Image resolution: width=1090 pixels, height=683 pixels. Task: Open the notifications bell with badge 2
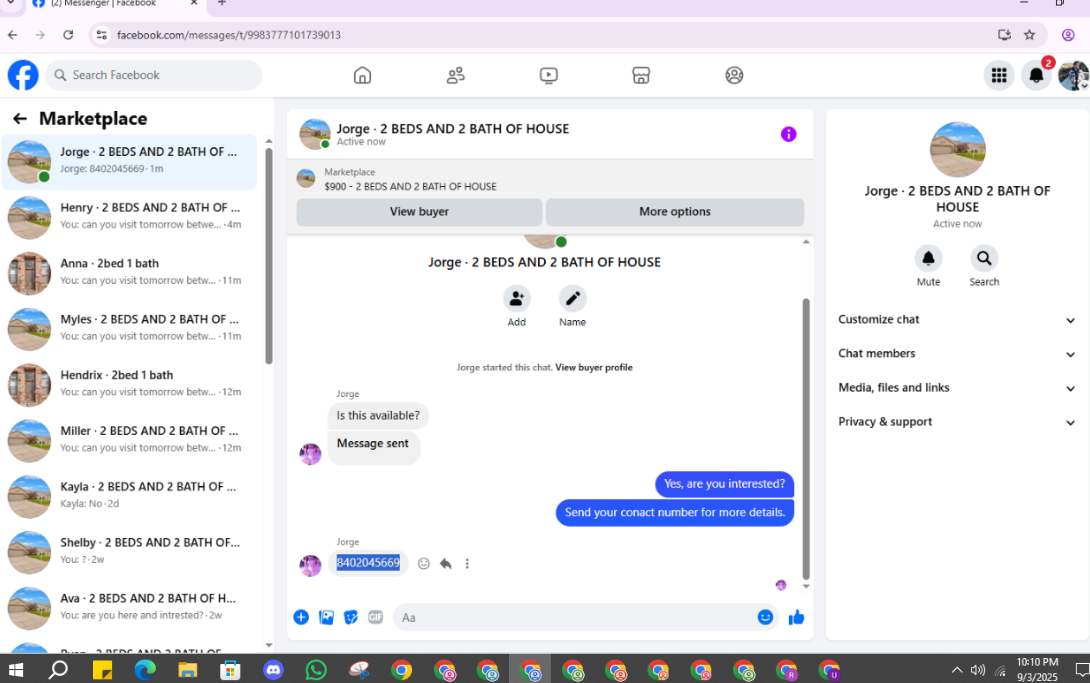coord(1036,75)
